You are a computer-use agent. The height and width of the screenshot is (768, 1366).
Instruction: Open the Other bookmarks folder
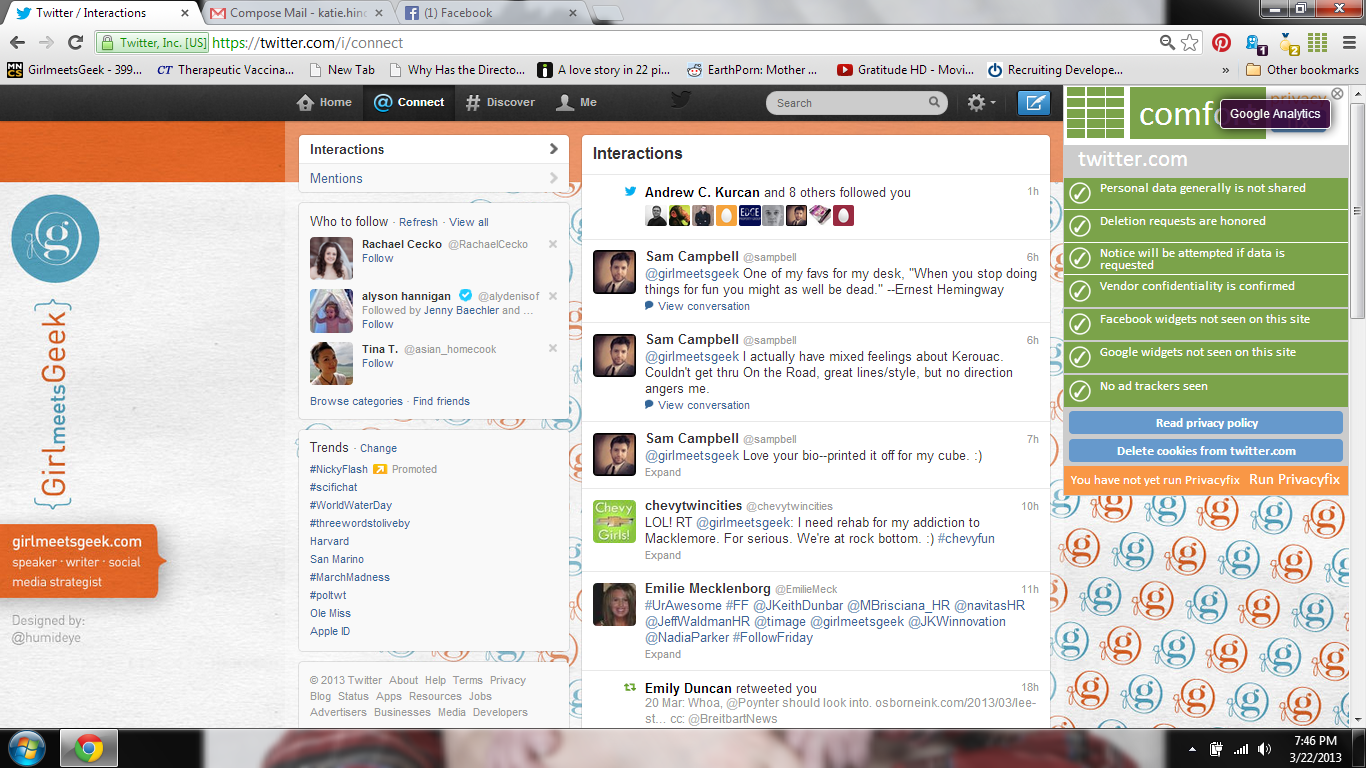click(x=1303, y=70)
